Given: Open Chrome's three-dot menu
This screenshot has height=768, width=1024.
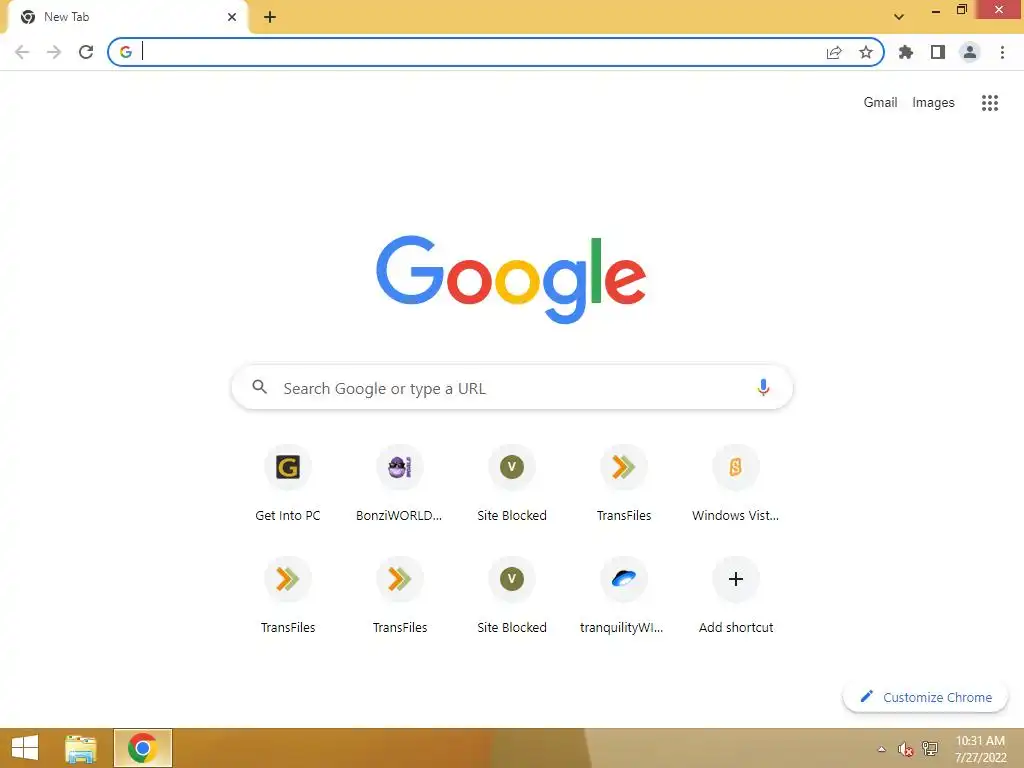Looking at the screenshot, I should click(x=1002, y=52).
